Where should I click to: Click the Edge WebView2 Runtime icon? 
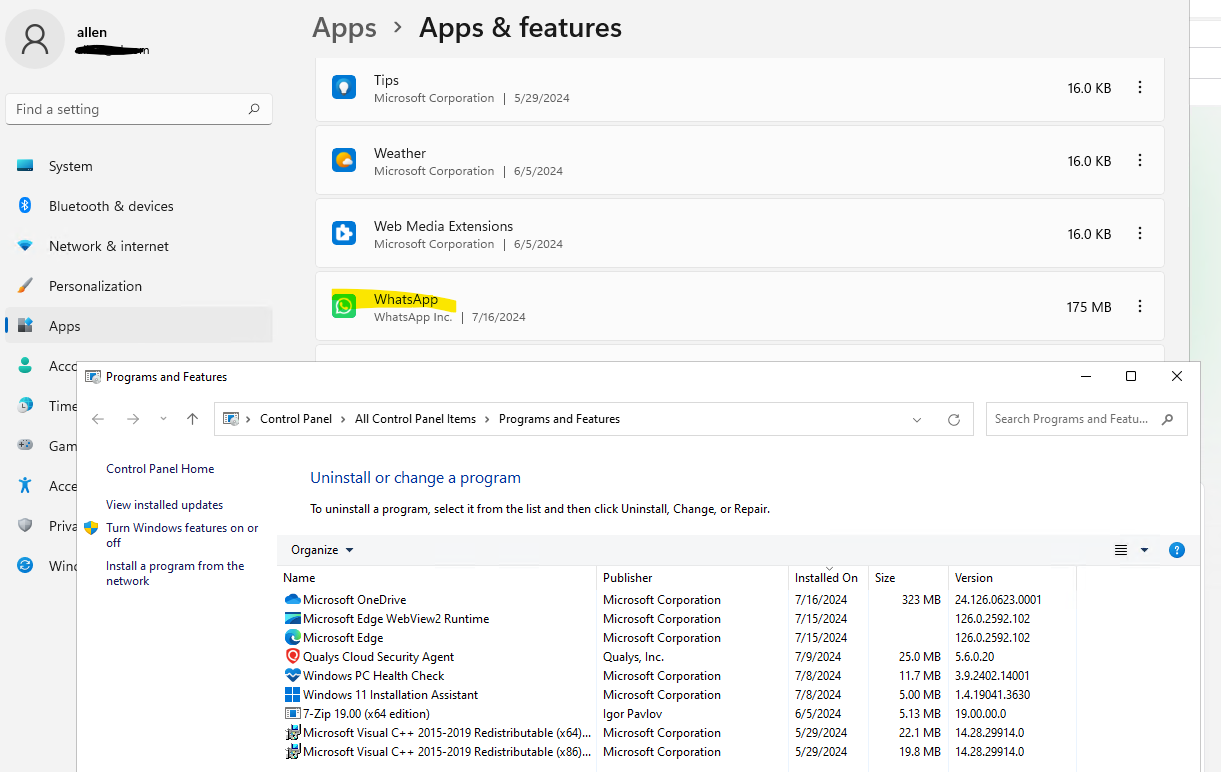coord(293,619)
